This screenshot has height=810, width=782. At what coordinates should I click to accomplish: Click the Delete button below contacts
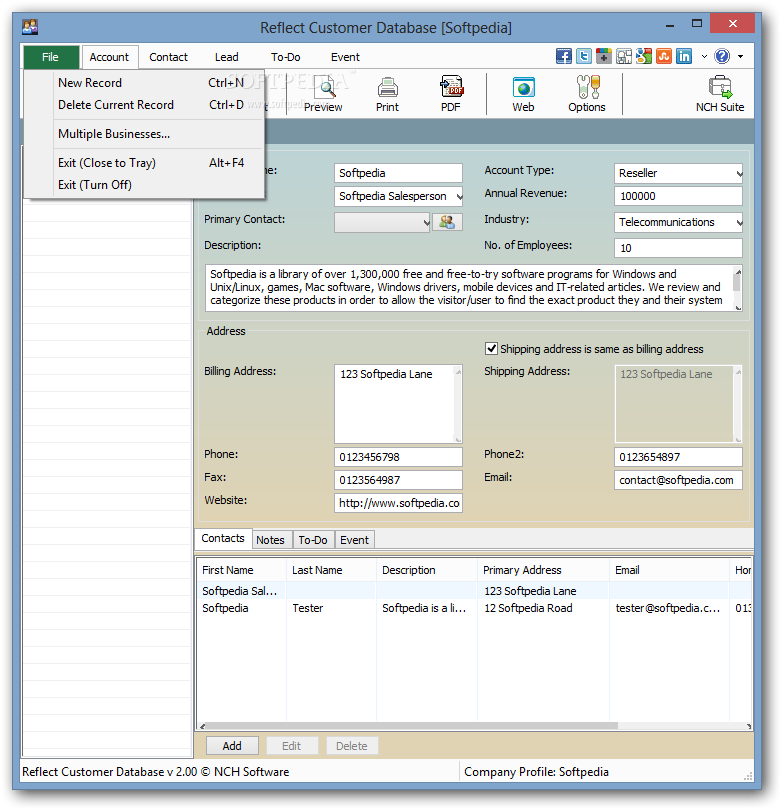click(x=352, y=746)
